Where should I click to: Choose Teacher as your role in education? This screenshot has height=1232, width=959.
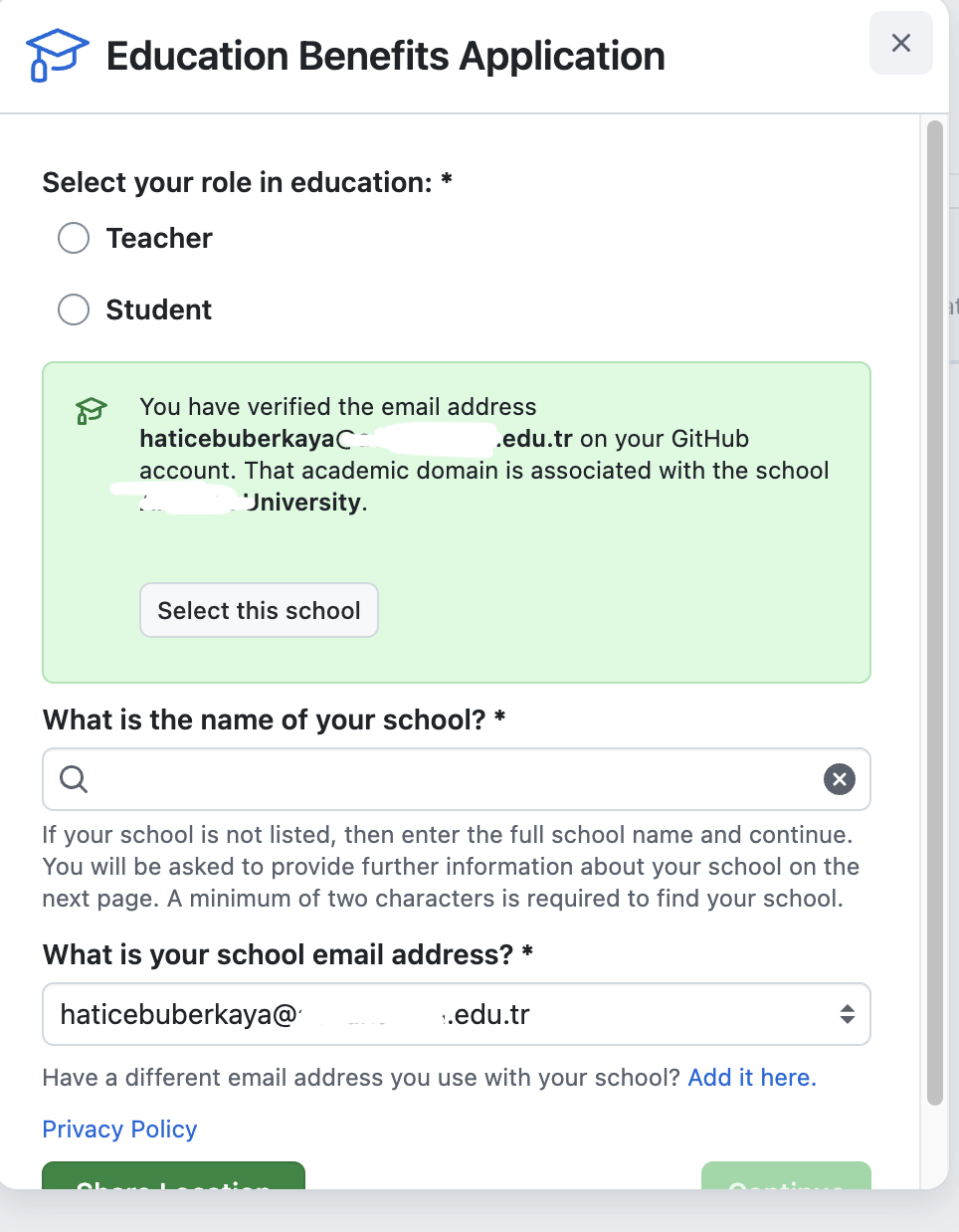(x=73, y=238)
